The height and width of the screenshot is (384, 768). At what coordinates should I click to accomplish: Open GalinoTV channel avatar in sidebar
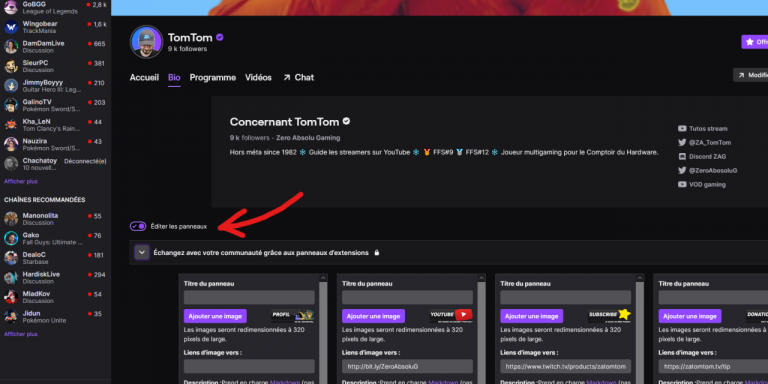11,105
